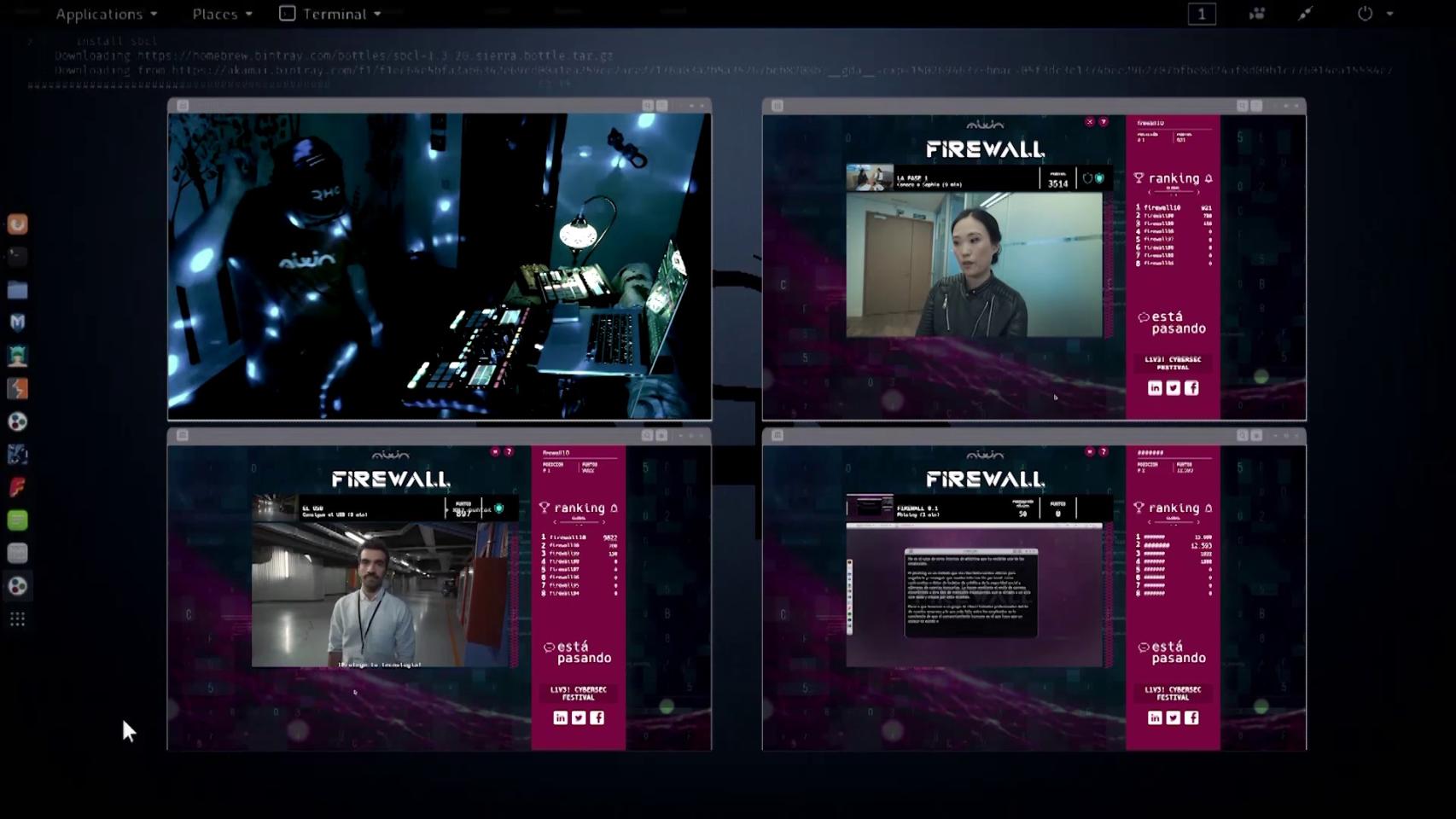This screenshot has width=1456, height=819.
Task: Go to next ranking page in bottom-left window
Action: [x=603, y=521]
